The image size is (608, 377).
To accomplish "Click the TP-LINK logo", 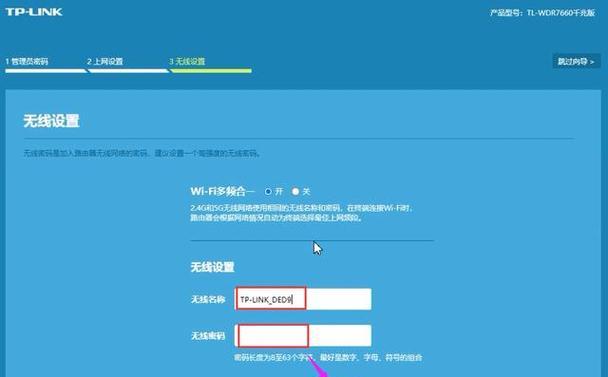I will tap(34, 12).
